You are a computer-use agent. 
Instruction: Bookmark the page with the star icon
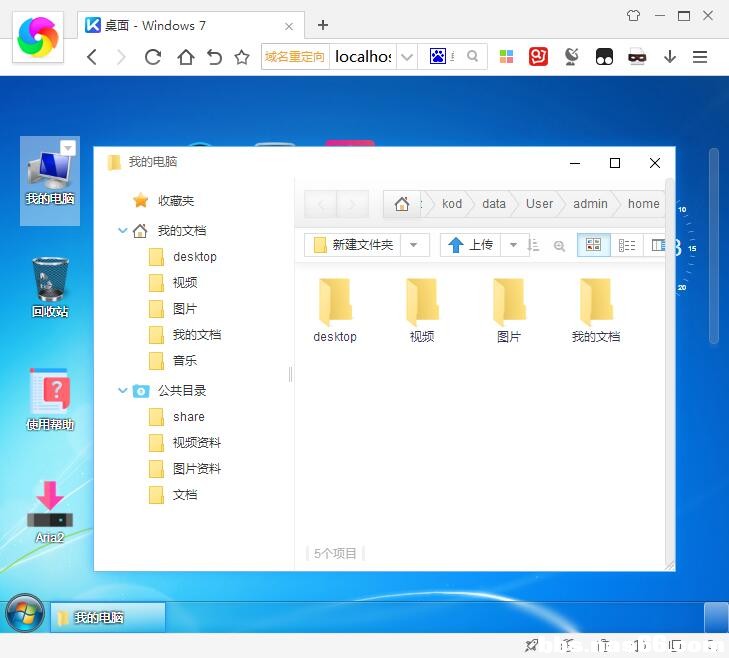(x=242, y=57)
